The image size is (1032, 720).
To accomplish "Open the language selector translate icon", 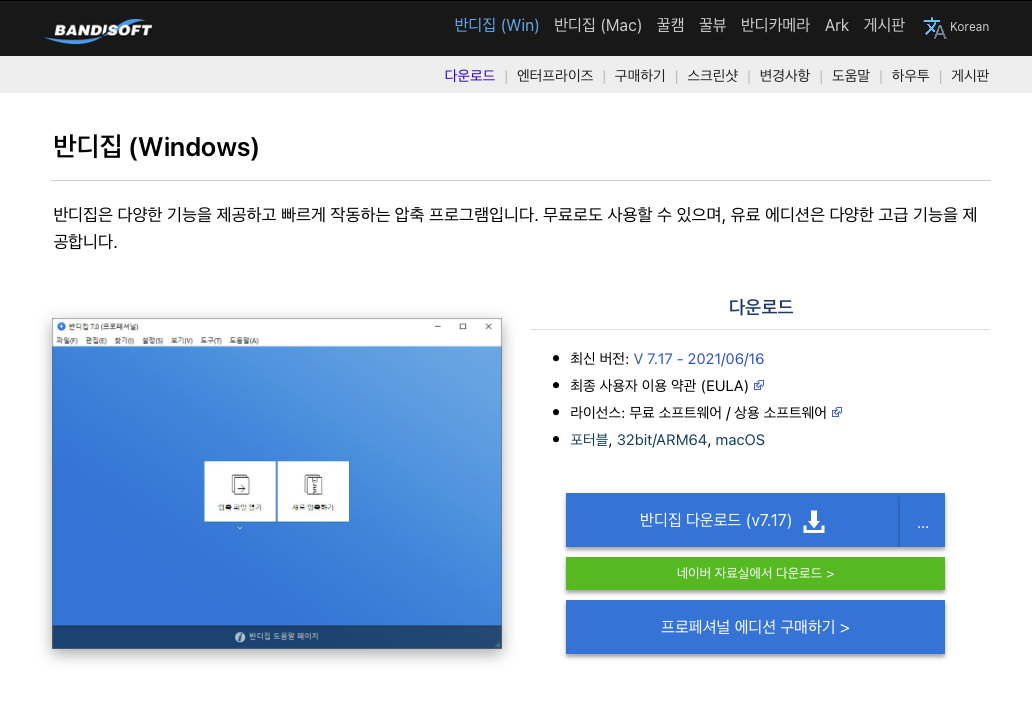I will coord(934,28).
